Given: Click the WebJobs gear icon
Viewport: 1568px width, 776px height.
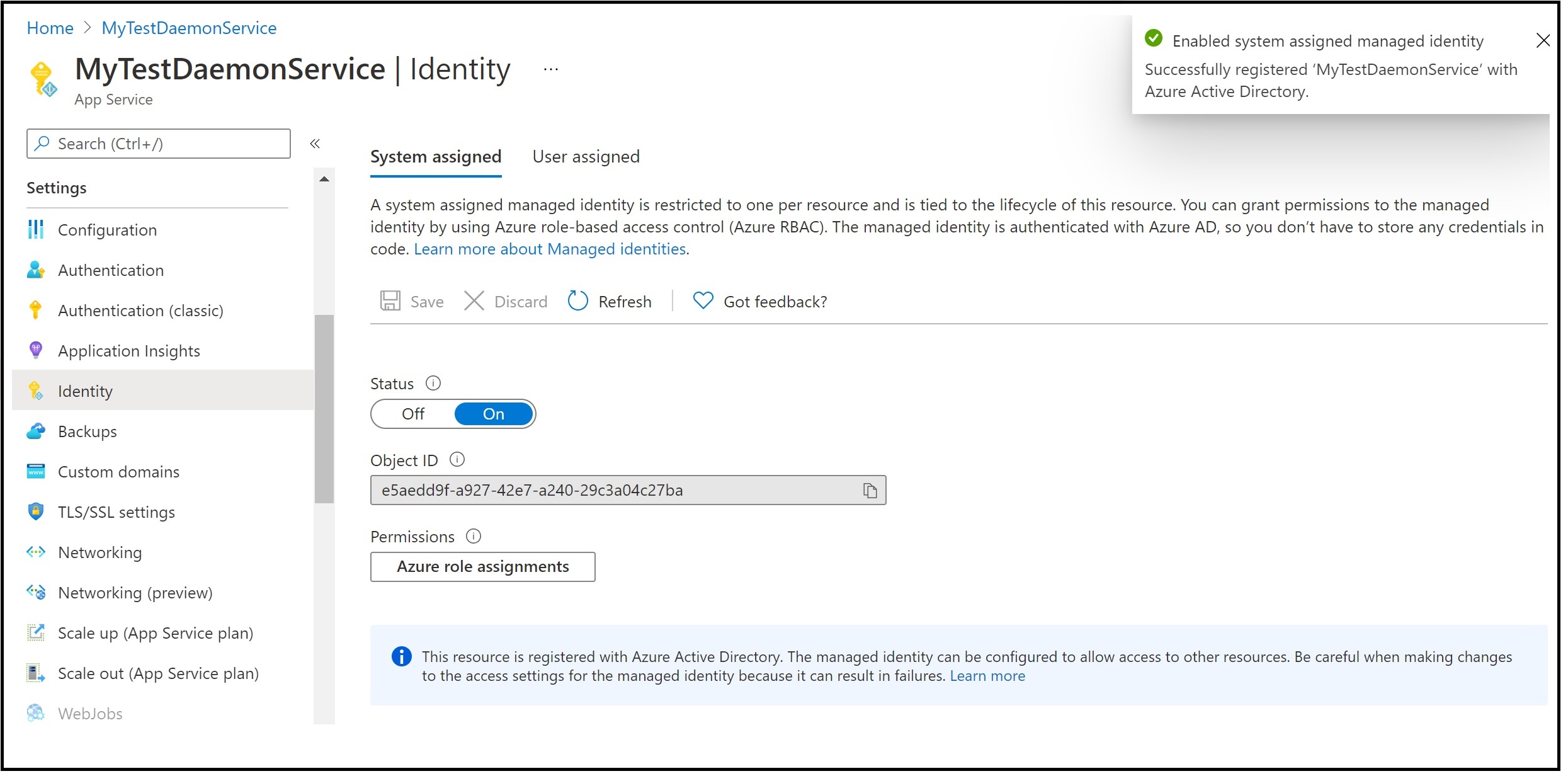Looking at the screenshot, I should pos(36,714).
